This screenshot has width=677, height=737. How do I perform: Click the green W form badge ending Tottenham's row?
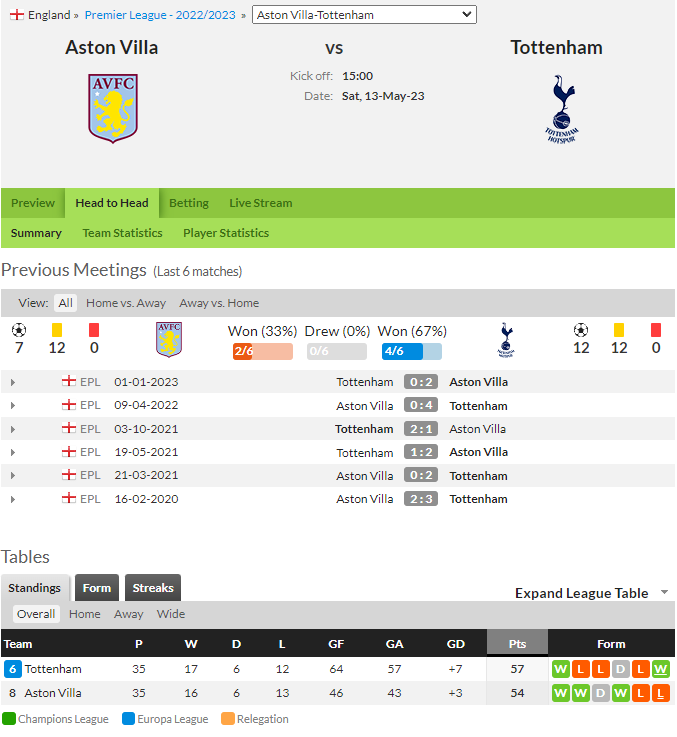661,669
